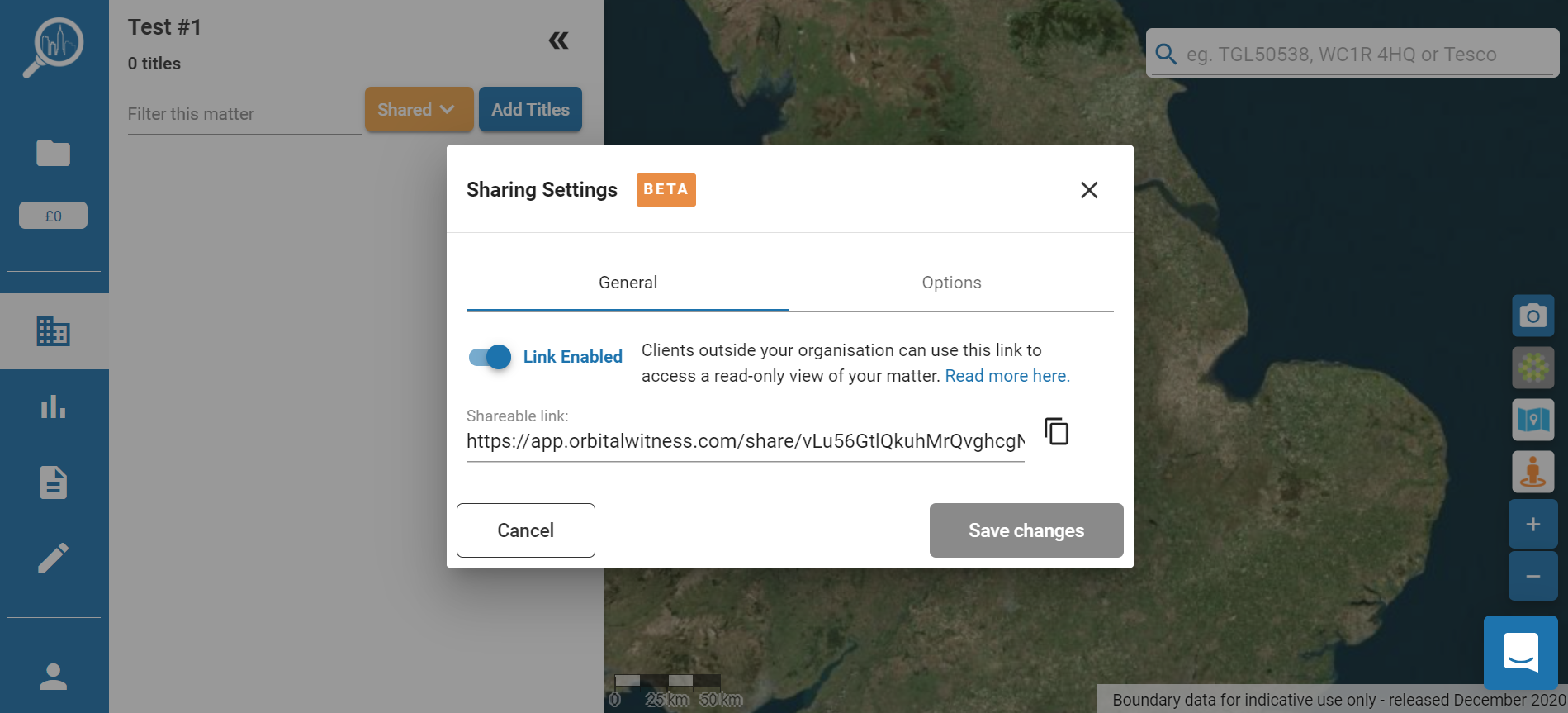The image size is (1568, 713).
Task: Click the shareable link text field
Action: point(746,441)
